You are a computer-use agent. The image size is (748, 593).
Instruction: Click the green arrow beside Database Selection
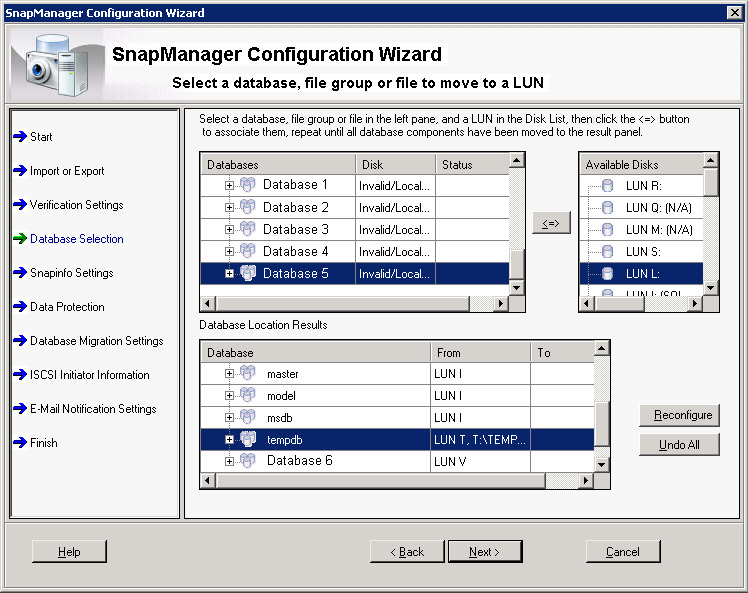point(20,239)
